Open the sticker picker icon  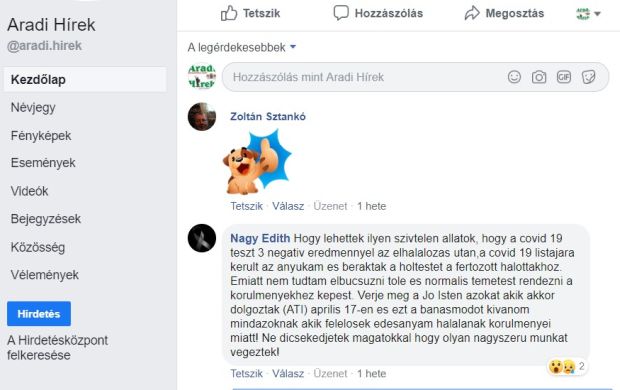click(x=588, y=77)
